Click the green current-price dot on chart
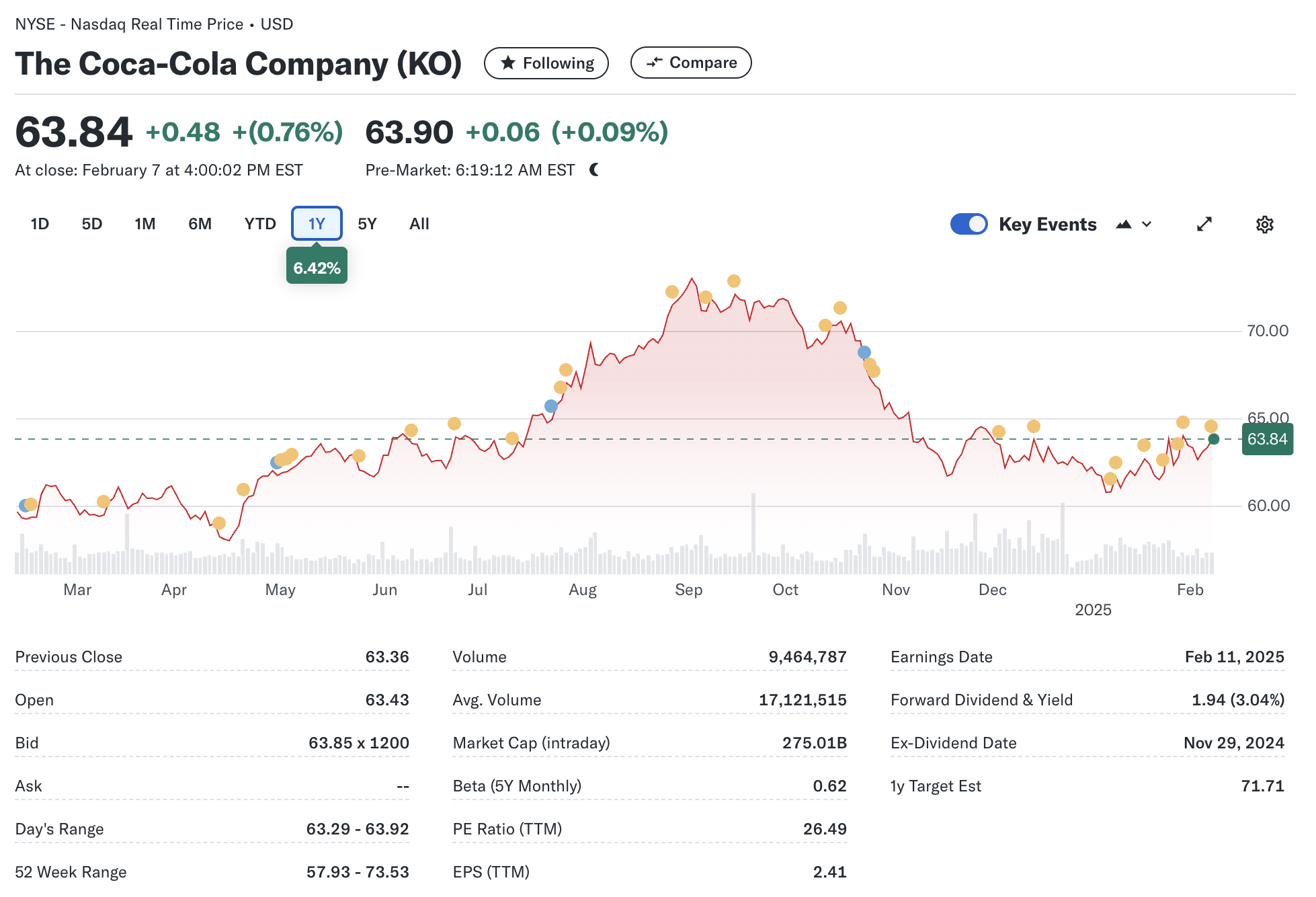 click(x=1213, y=439)
